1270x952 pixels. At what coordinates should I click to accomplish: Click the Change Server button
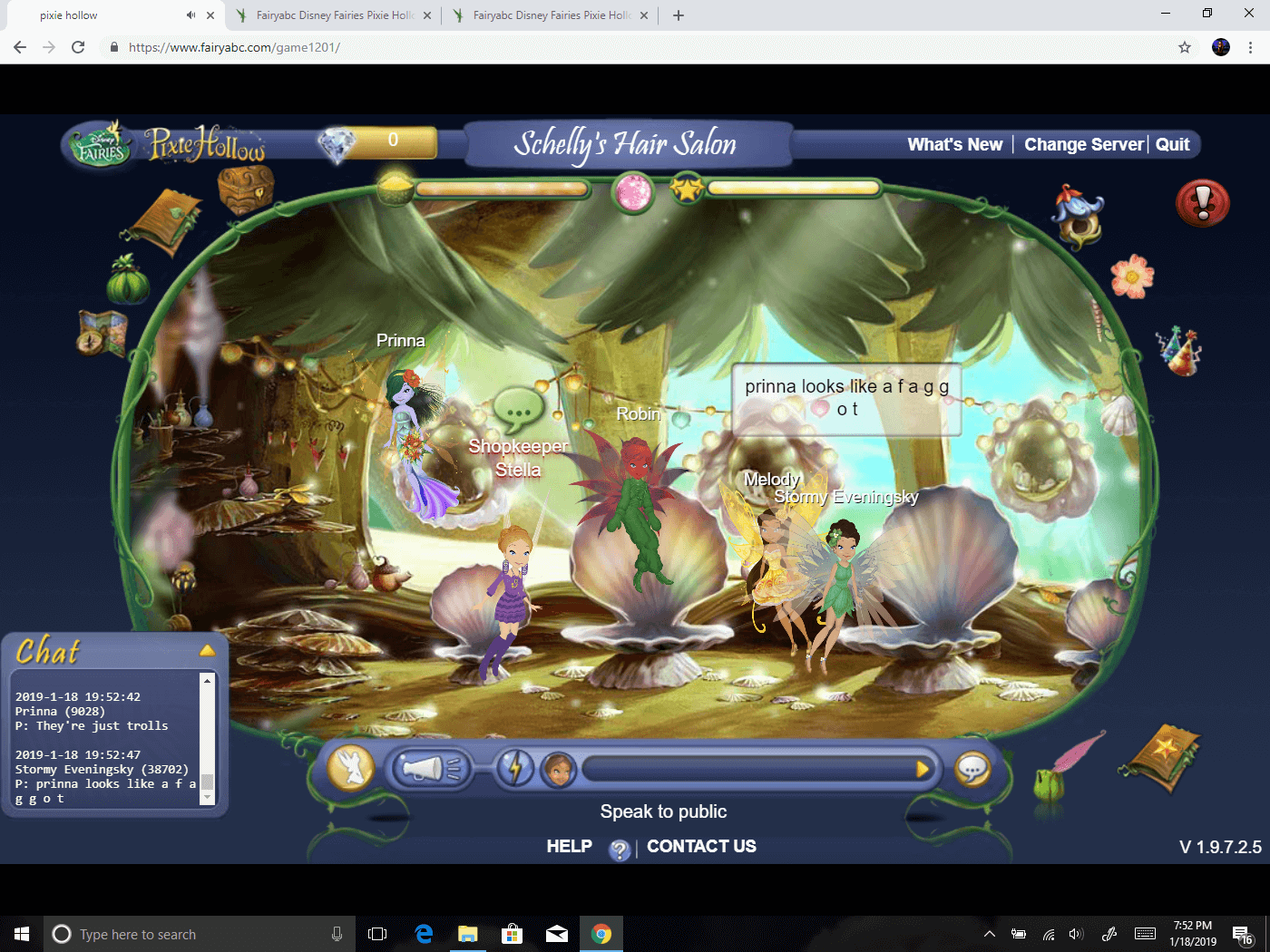click(1083, 144)
